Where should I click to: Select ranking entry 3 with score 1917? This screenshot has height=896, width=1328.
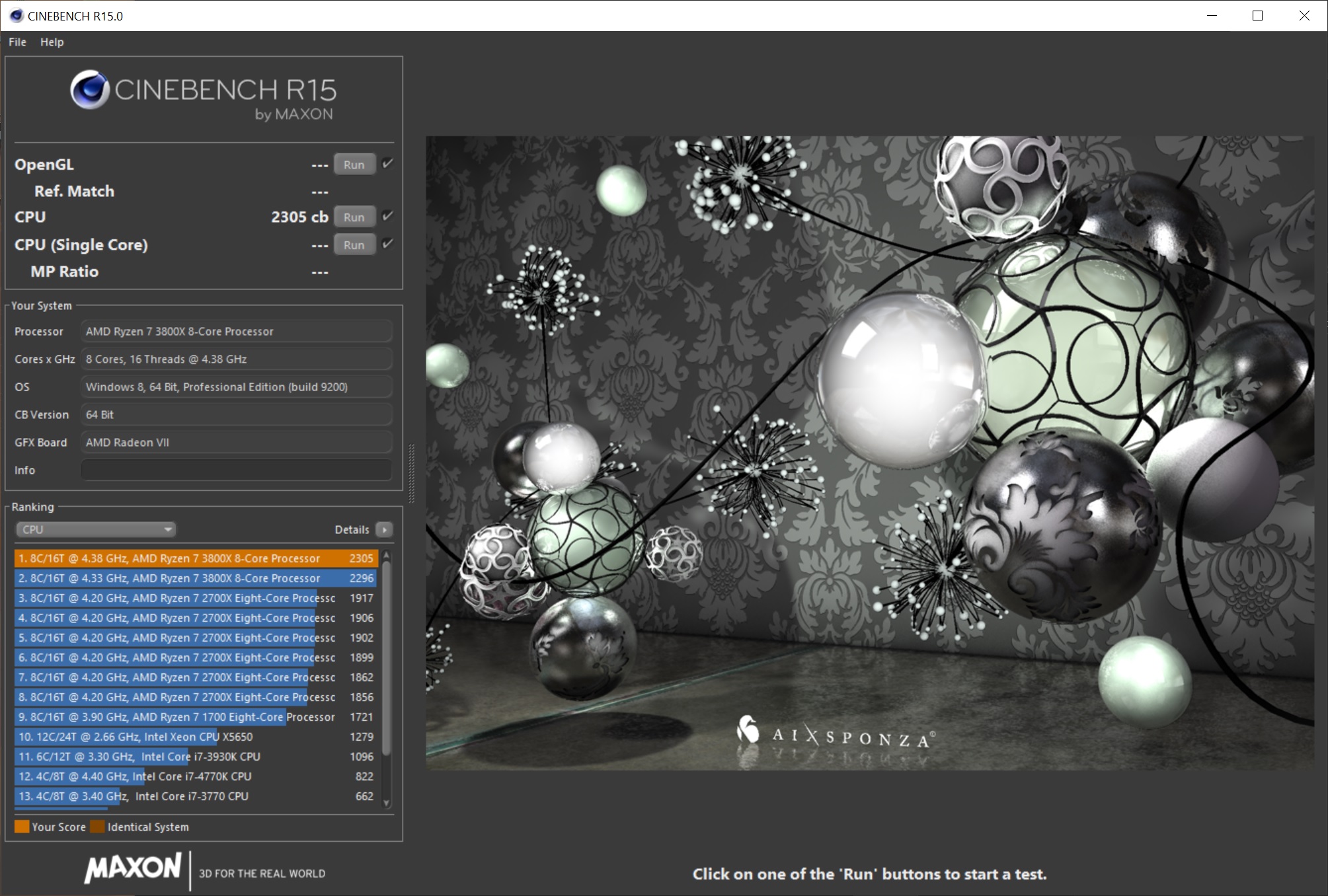click(x=196, y=598)
